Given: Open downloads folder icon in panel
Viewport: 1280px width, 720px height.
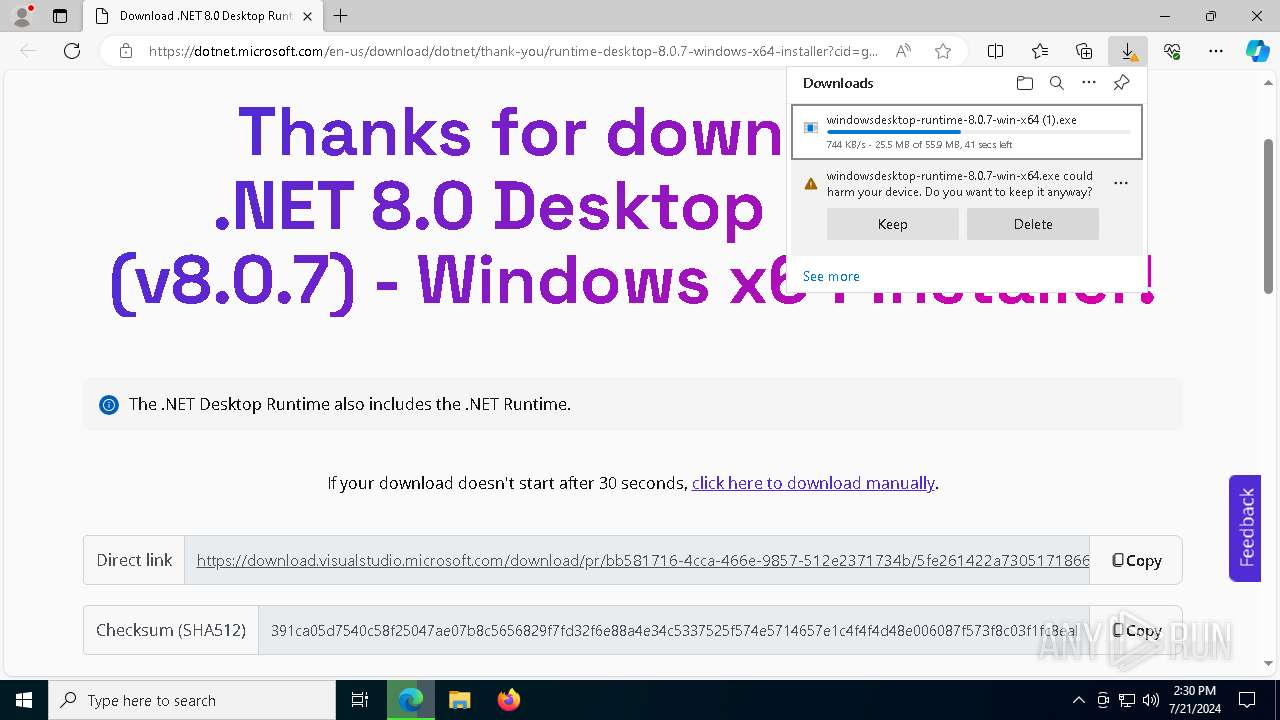Looking at the screenshot, I should point(1024,83).
